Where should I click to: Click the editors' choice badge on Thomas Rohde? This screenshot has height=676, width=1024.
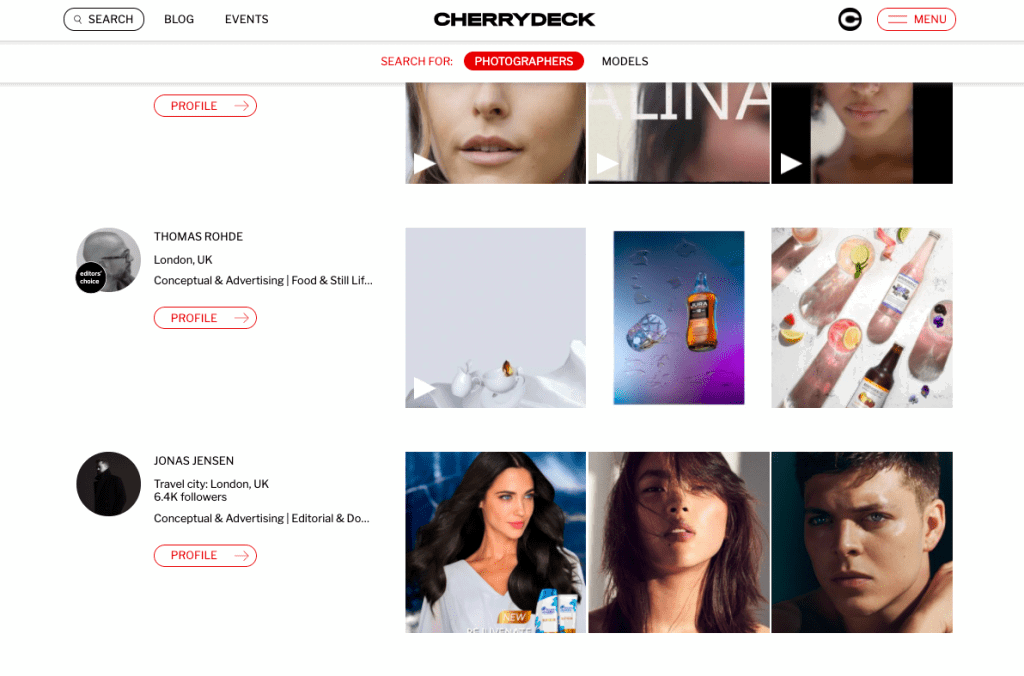click(x=90, y=278)
